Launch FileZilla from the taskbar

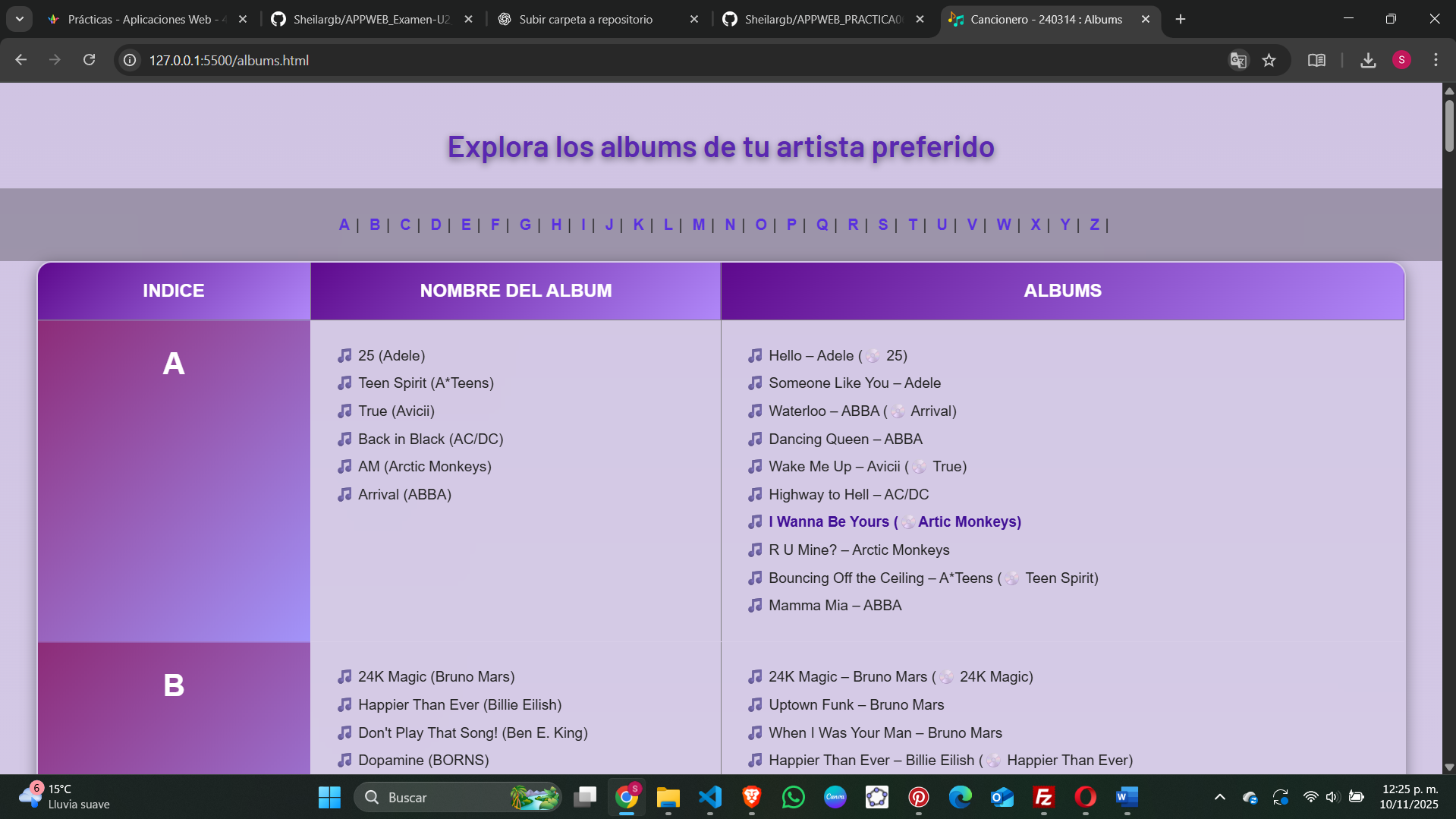1044,797
